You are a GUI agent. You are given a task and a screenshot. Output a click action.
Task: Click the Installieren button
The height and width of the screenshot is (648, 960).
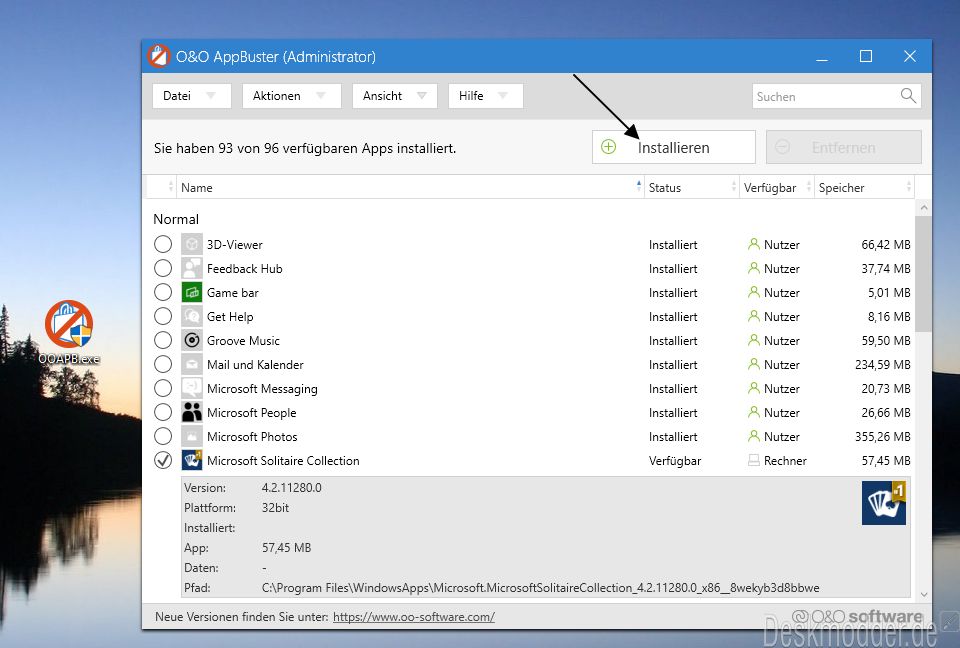[673, 147]
